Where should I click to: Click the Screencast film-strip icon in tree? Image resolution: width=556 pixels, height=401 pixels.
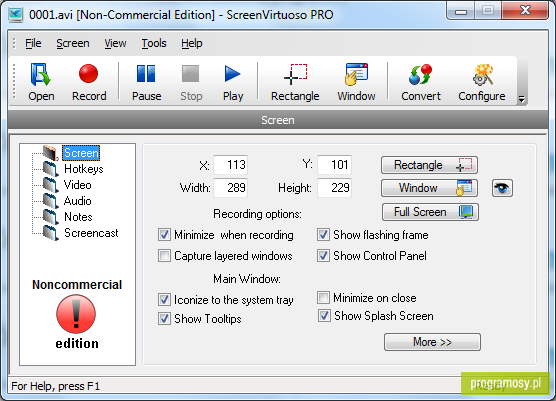51,233
